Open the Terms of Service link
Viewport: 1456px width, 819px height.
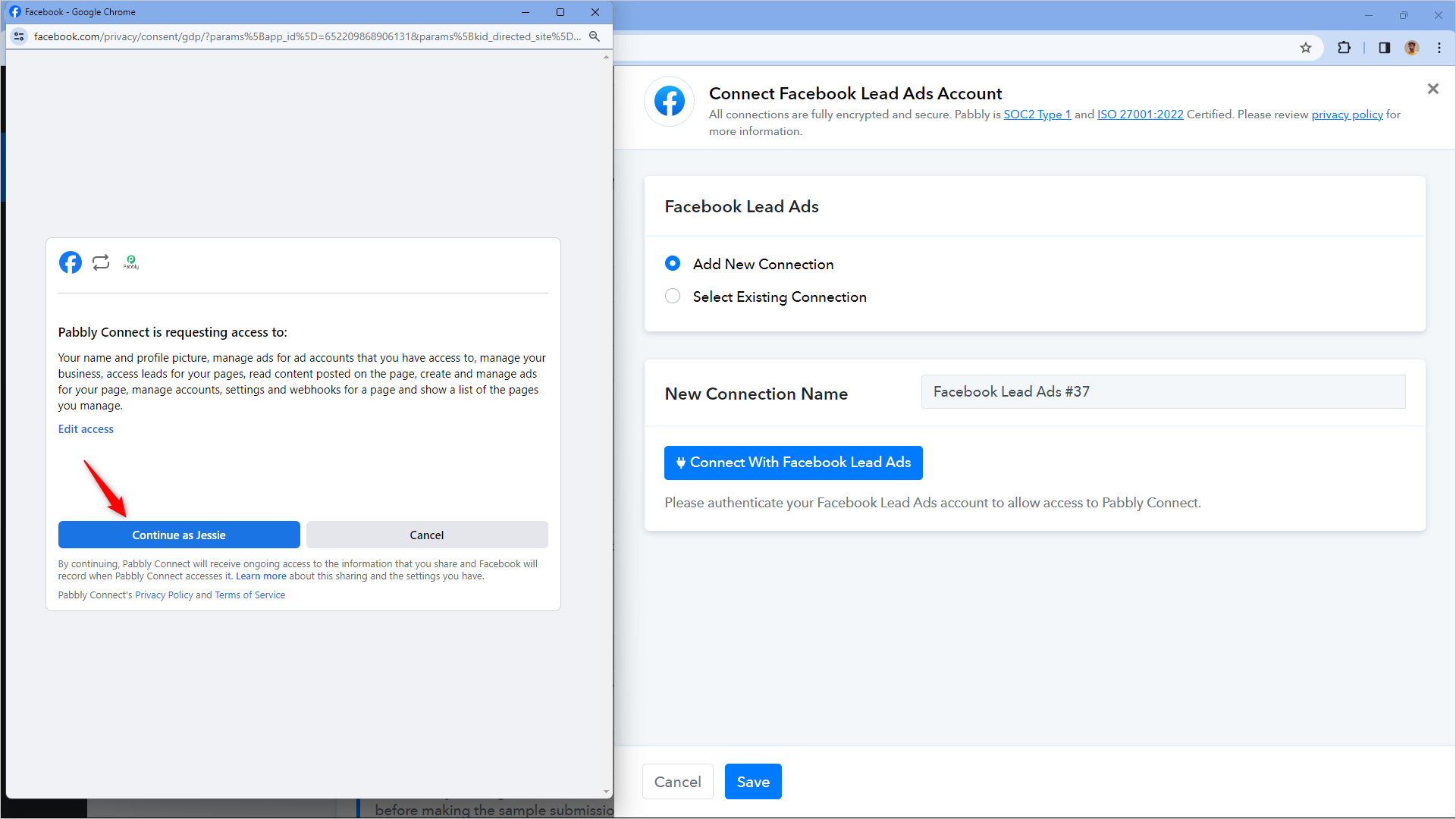coord(250,595)
